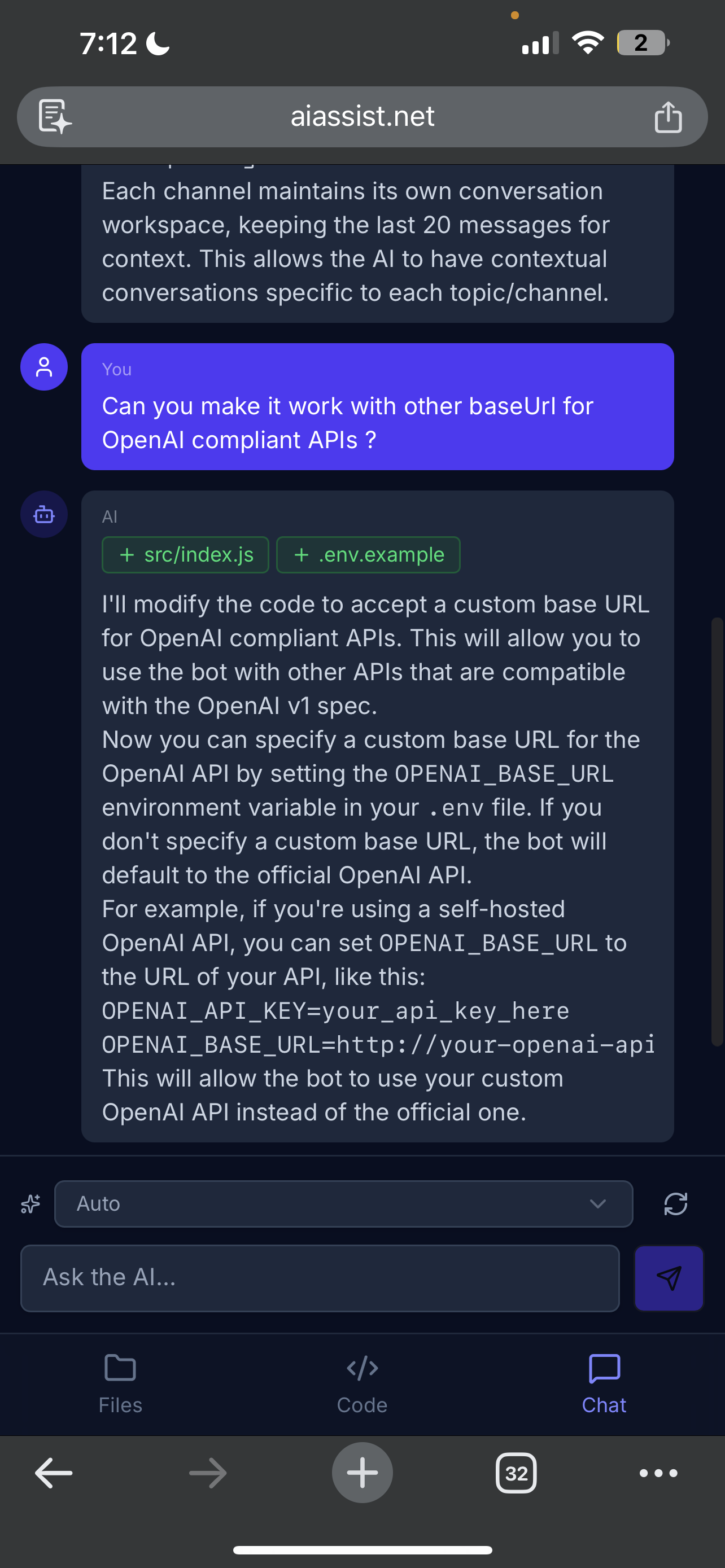Tap the user avatar icon
Image resolution: width=725 pixels, height=1568 pixels.
44,366
